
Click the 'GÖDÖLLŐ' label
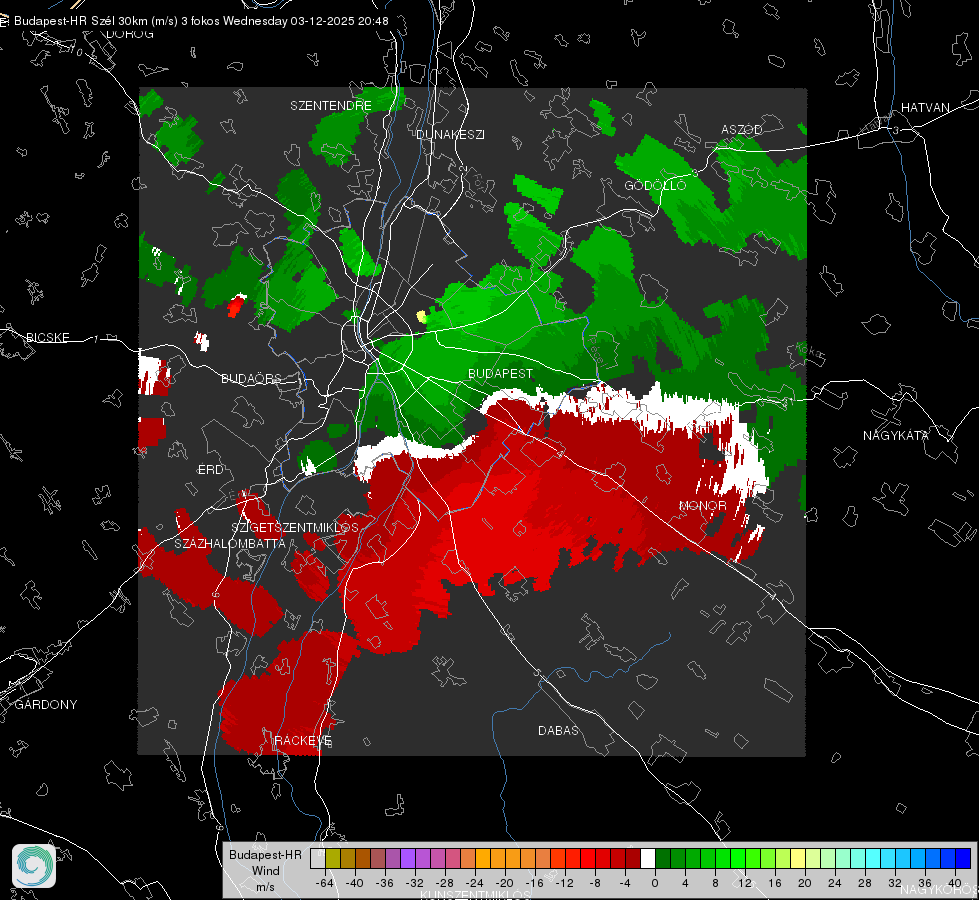click(655, 185)
